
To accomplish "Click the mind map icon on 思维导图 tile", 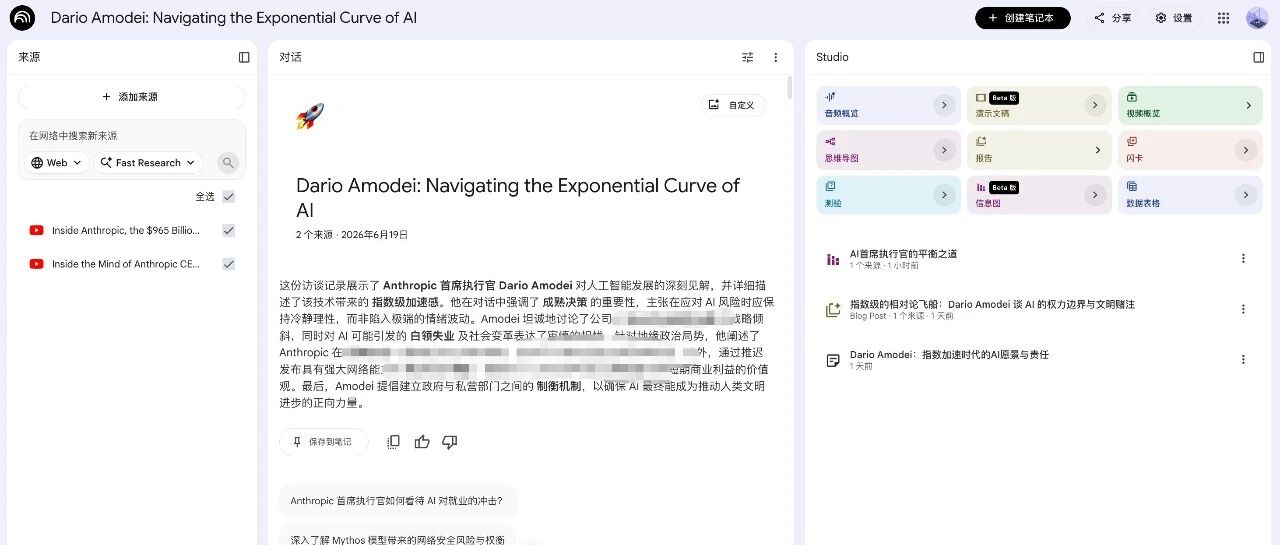I will [x=830, y=142].
